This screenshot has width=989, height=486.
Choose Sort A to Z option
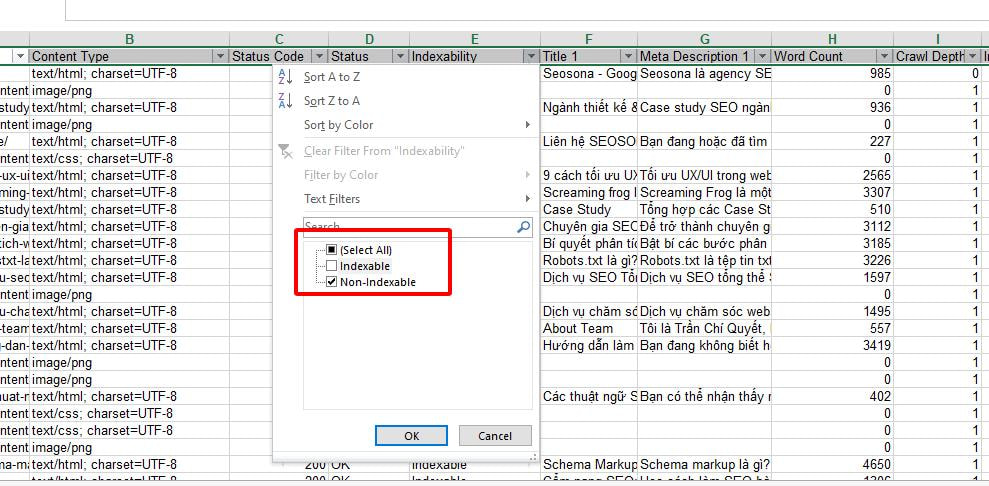tap(332, 77)
